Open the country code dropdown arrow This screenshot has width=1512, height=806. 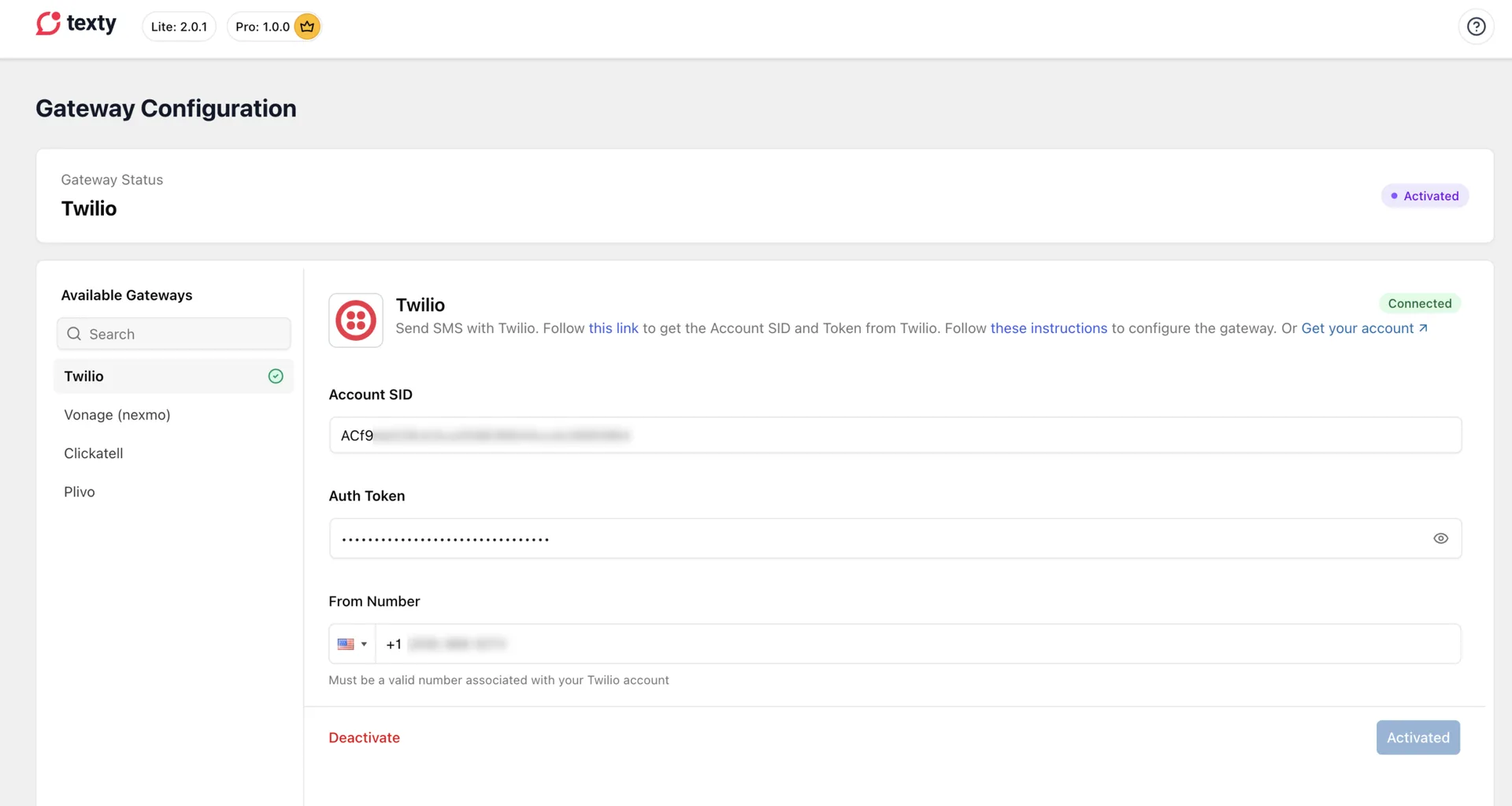[x=364, y=644]
